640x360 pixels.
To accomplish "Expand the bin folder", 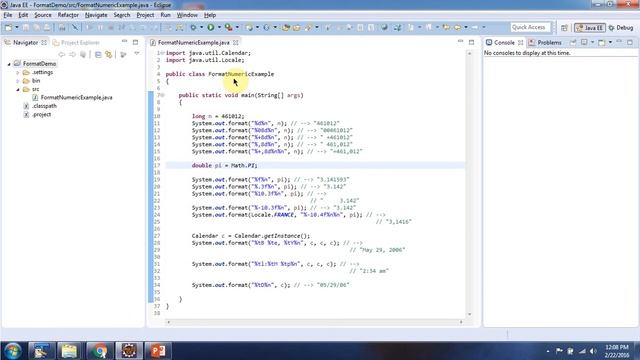I will coord(18,81).
